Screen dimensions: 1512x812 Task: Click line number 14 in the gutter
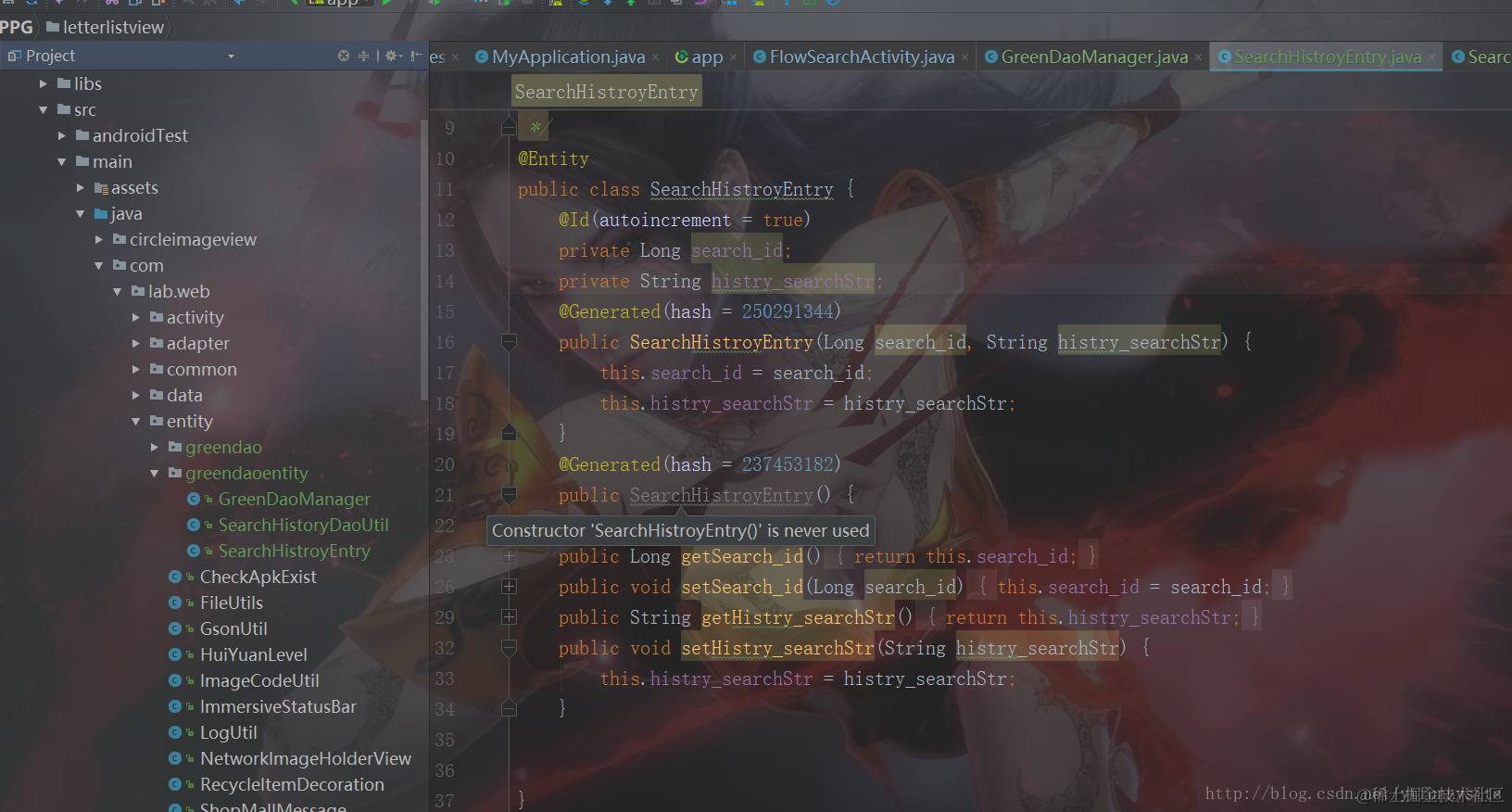coord(445,281)
